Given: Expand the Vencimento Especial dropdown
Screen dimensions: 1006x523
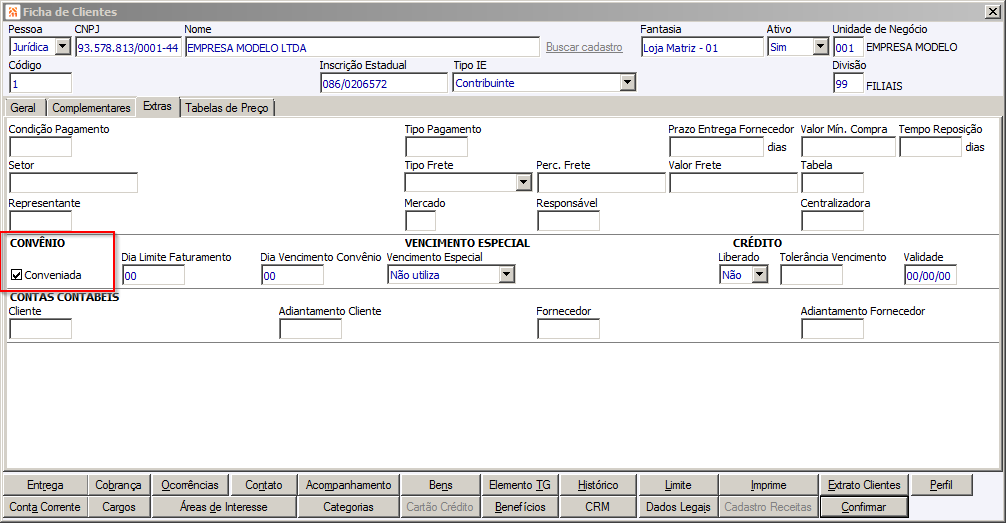Looking at the screenshot, I should point(507,275).
